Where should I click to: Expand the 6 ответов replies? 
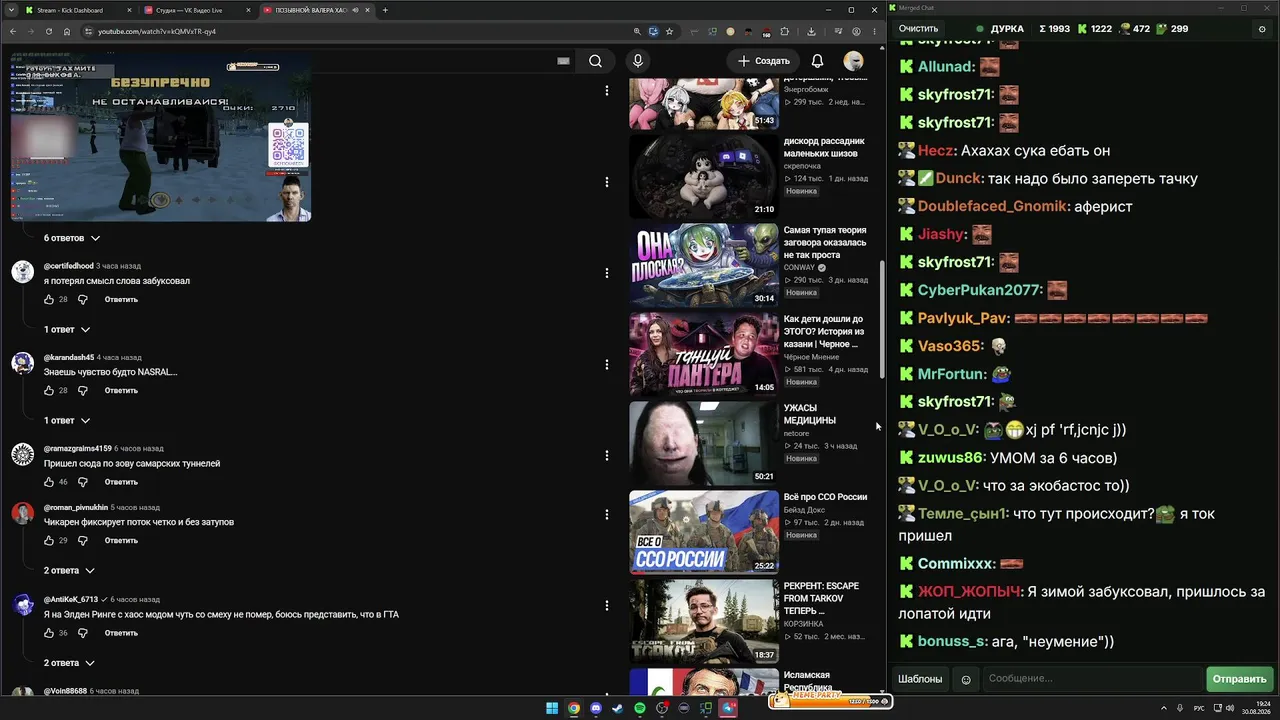click(x=72, y=238)
